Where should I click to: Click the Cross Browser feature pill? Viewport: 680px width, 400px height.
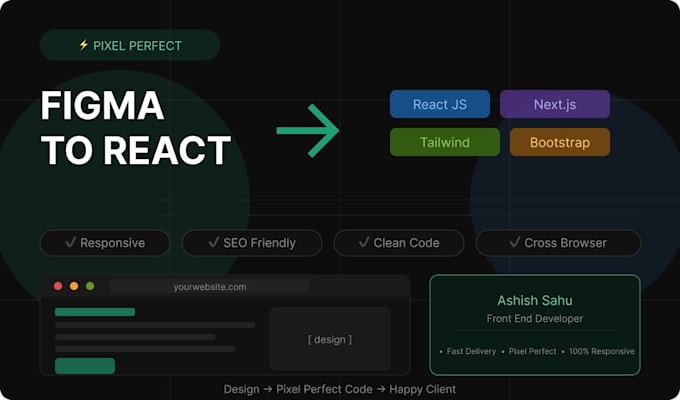[558, 243]
